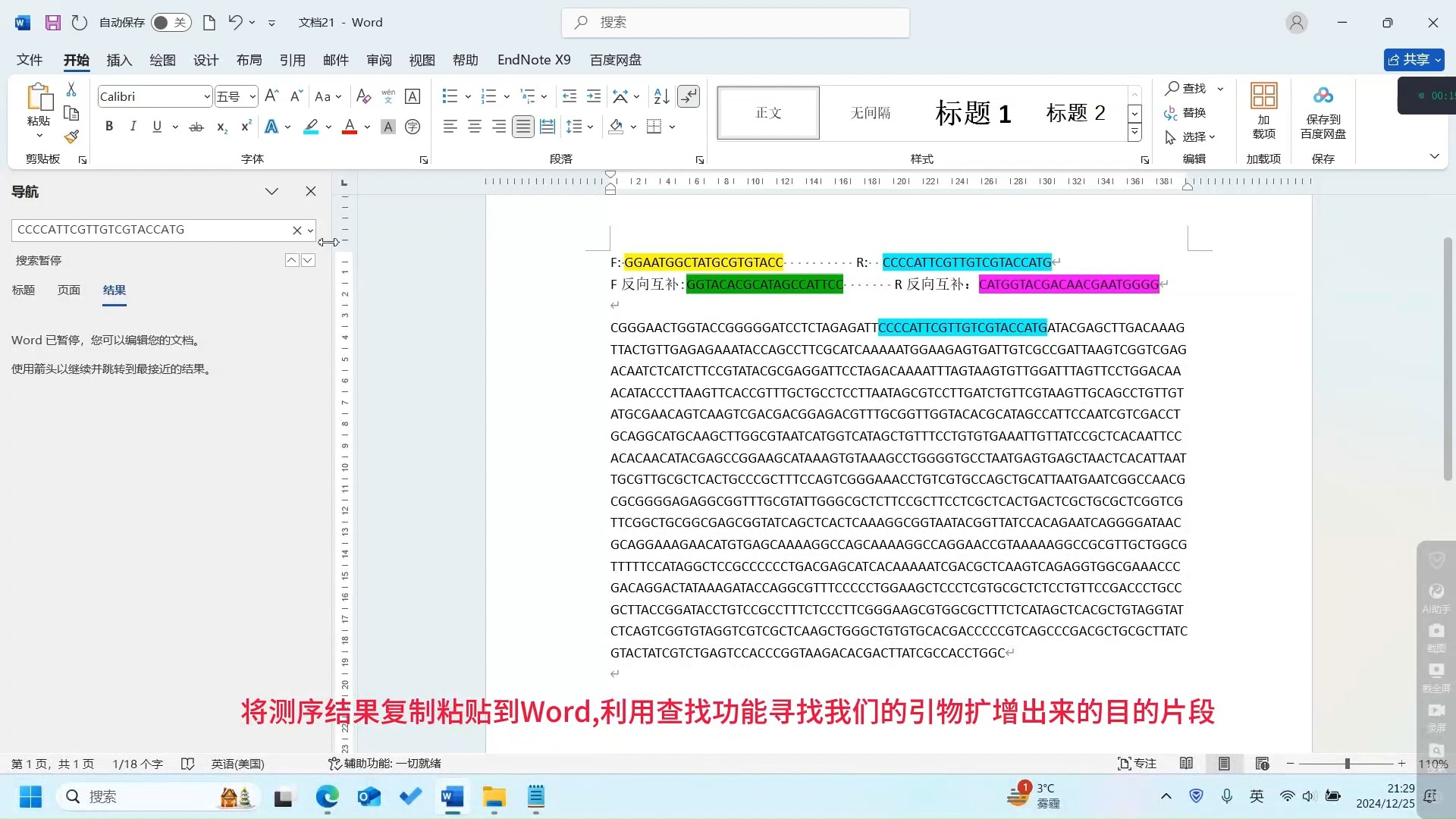Open the font size dropdown
Image resolution: width=1456 pixels, height=819 pixels.
(253, 96)
